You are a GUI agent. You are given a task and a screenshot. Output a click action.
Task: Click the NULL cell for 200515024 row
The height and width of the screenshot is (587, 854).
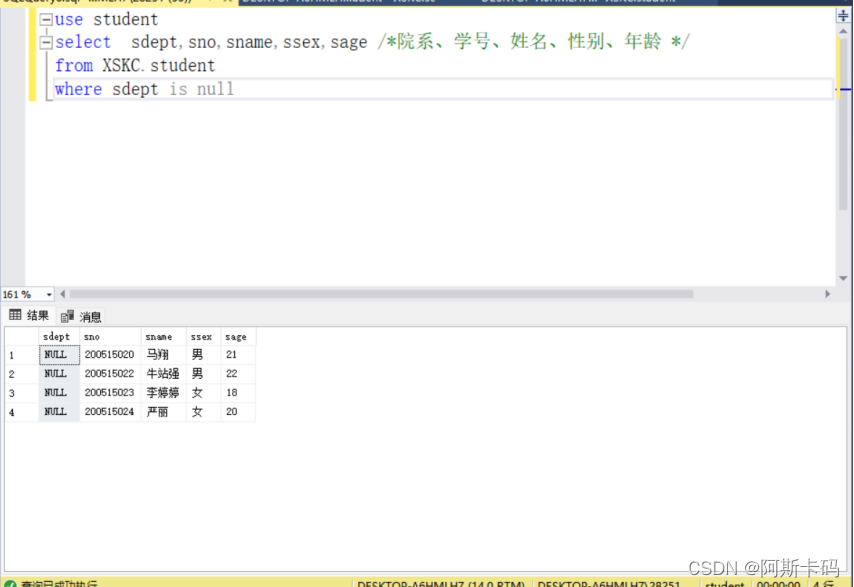coord(59,412)
